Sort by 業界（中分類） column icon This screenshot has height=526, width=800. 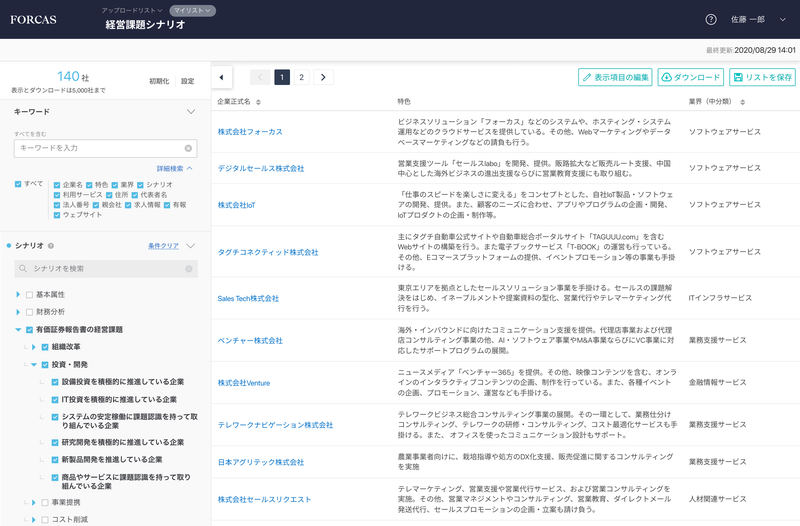click(742, 102)
